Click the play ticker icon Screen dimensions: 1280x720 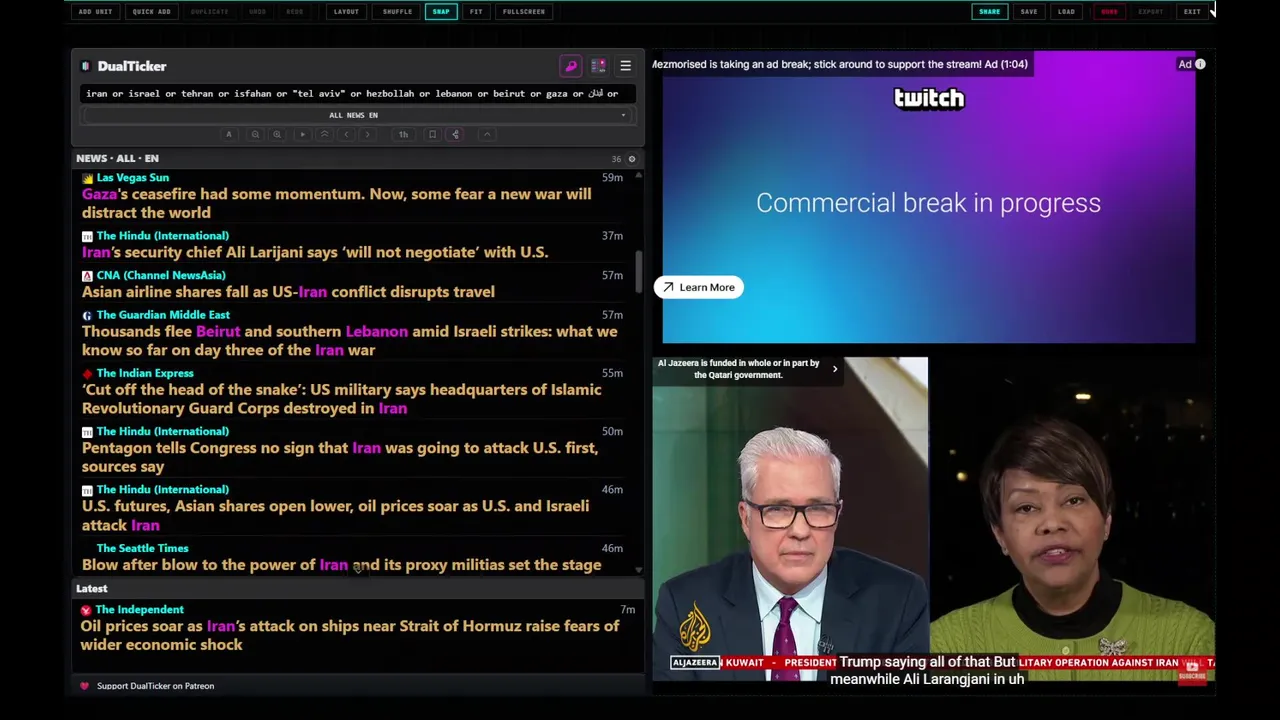click(x=302, y=134)
